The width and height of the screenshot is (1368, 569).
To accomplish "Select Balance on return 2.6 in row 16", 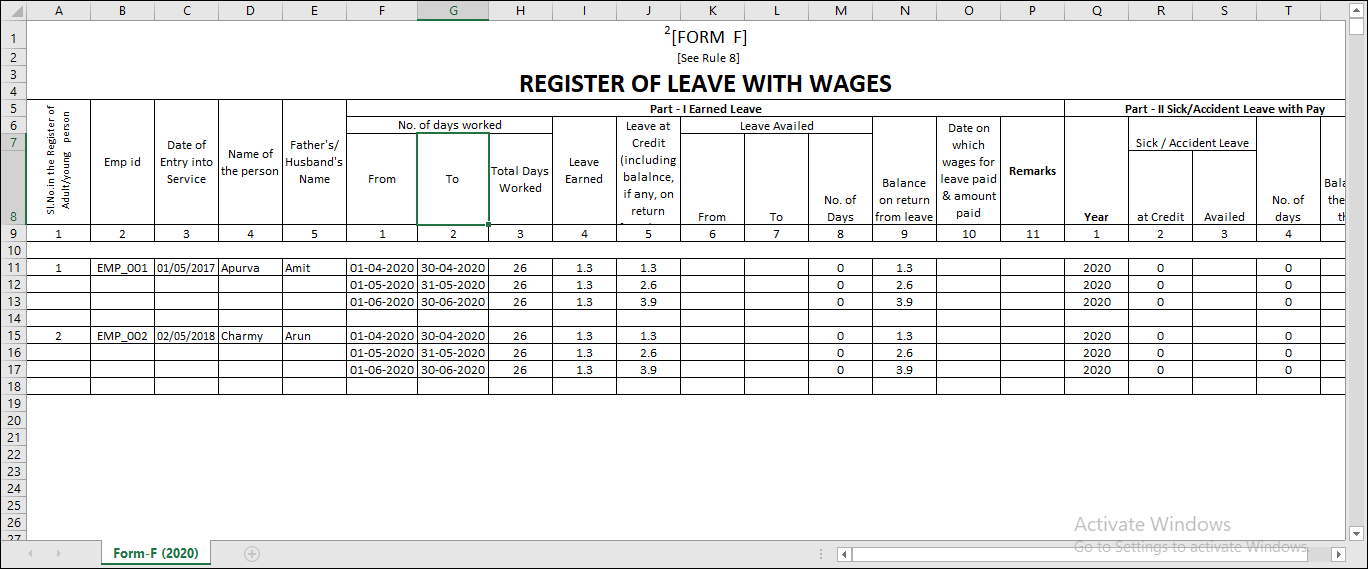I will (904, 353).
